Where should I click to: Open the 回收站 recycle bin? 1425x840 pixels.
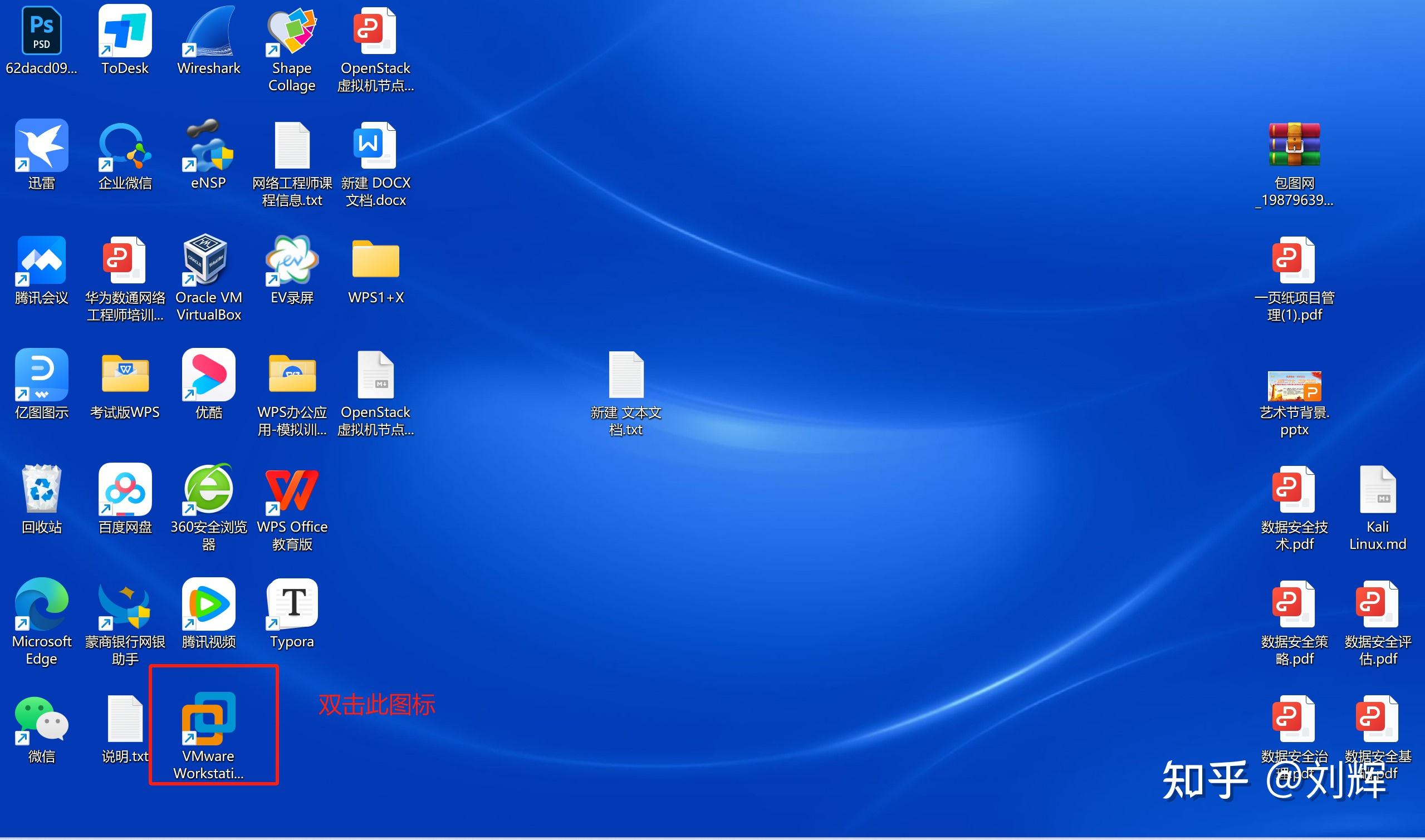[41, 489]
